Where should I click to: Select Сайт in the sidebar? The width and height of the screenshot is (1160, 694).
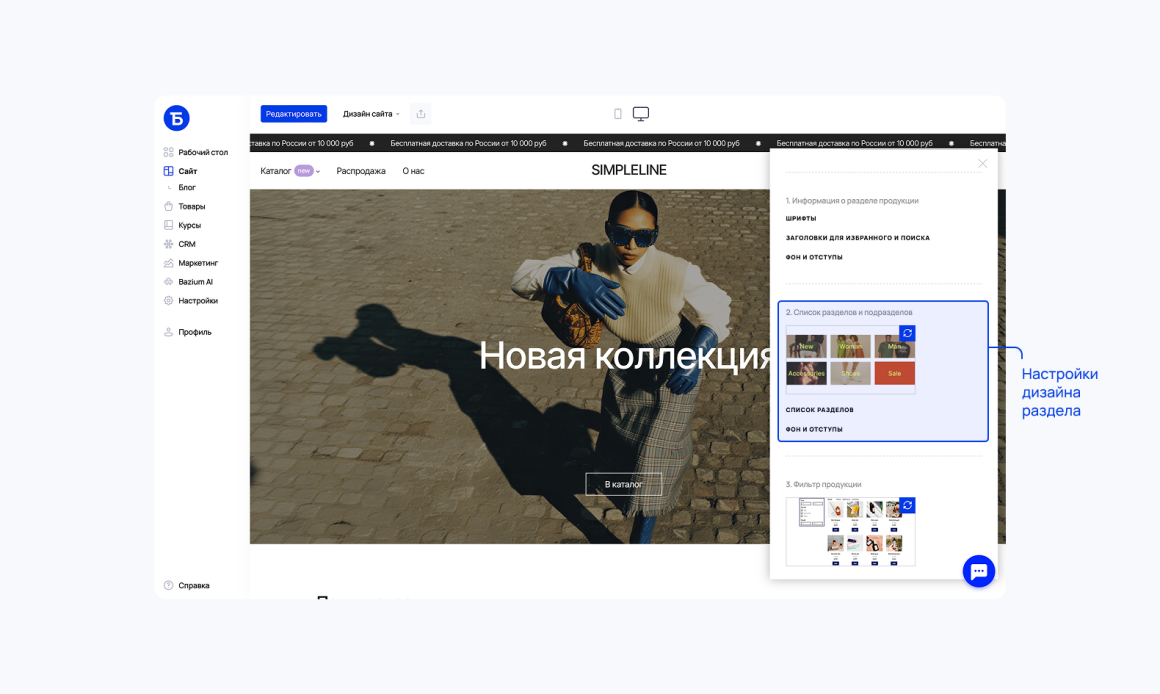pyautogui.click(x=187, y=171)
